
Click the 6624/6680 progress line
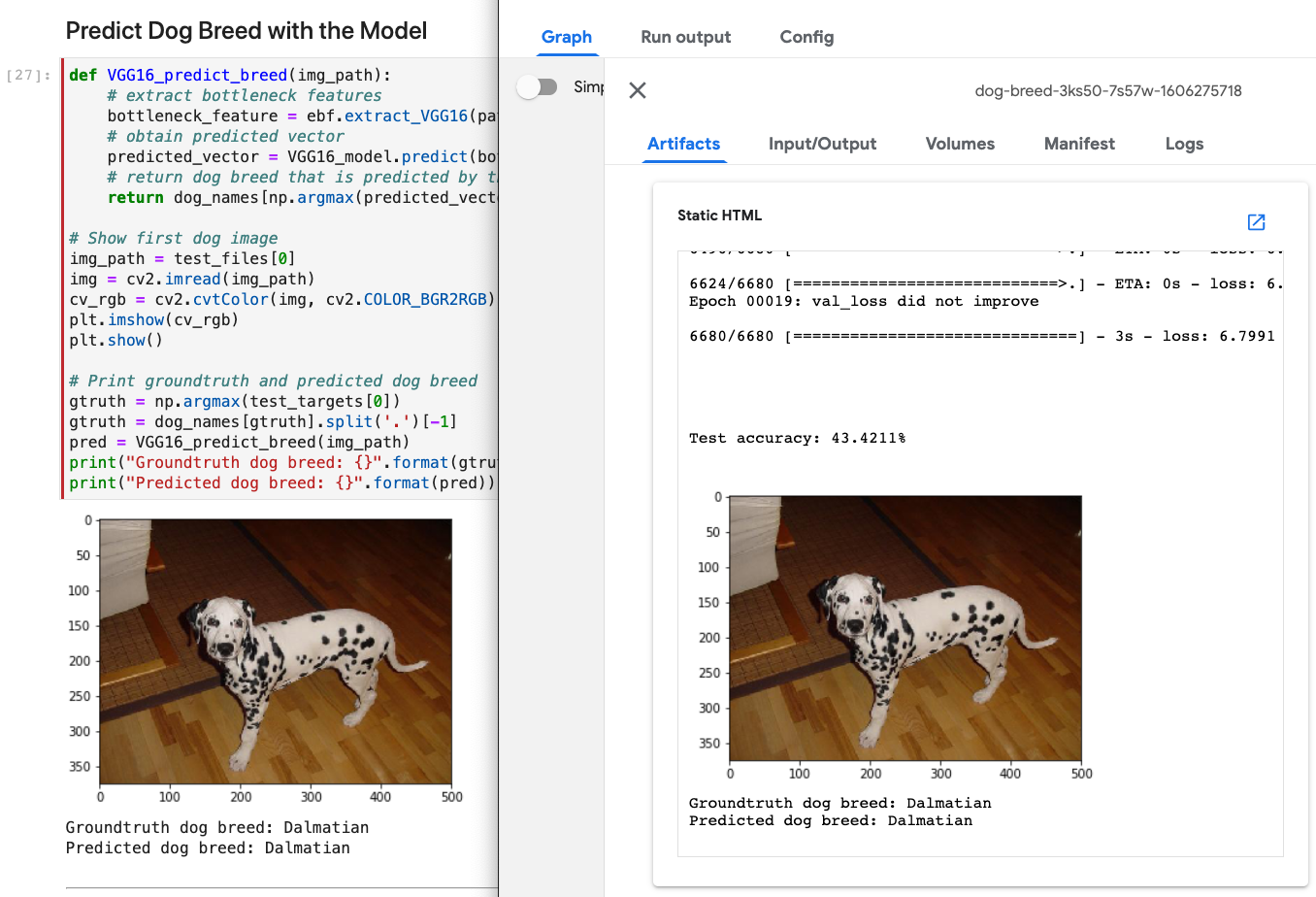[x=986, y=284]
